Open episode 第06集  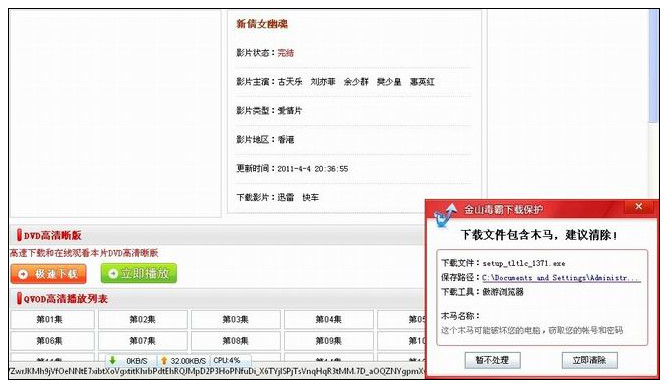click(52, 341)
